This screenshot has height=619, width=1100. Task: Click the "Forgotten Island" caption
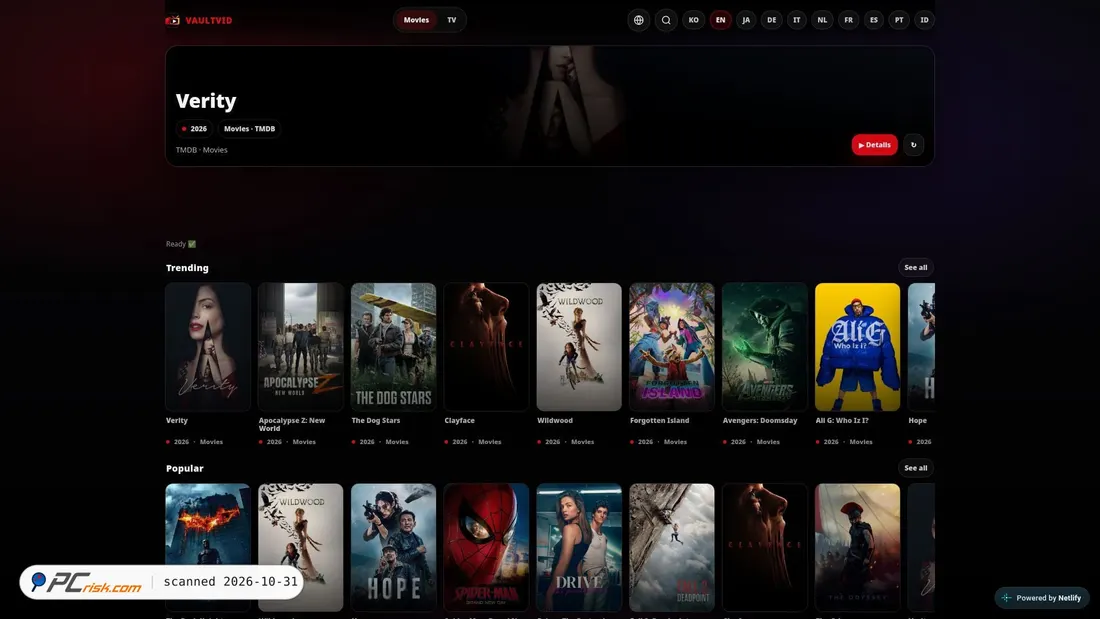point(659,420)
